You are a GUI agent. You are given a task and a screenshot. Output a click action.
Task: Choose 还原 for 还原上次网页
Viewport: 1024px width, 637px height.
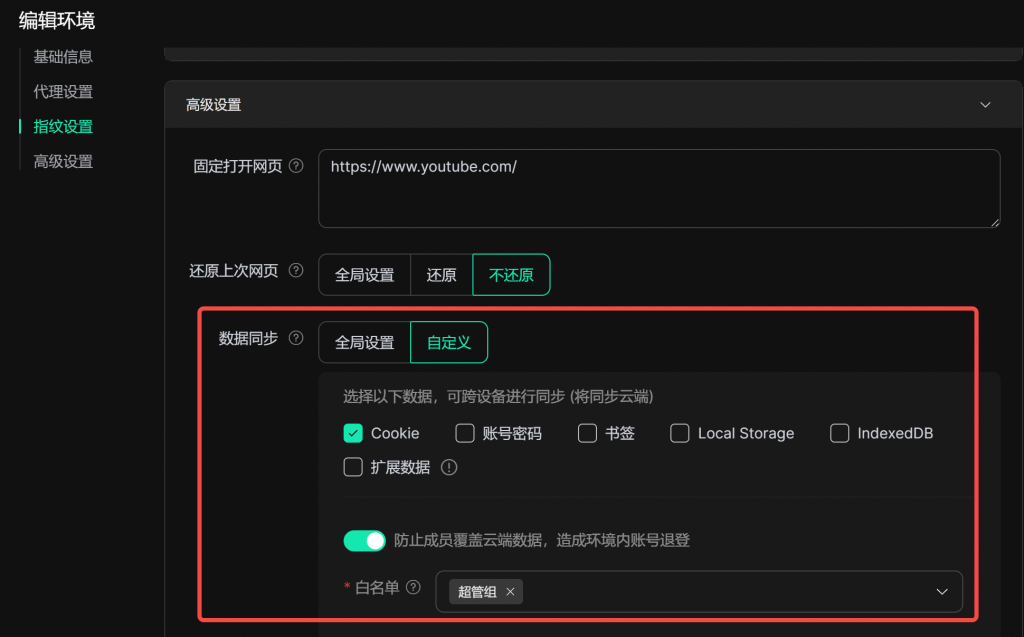pyautogui.click(x=441, y=275)
